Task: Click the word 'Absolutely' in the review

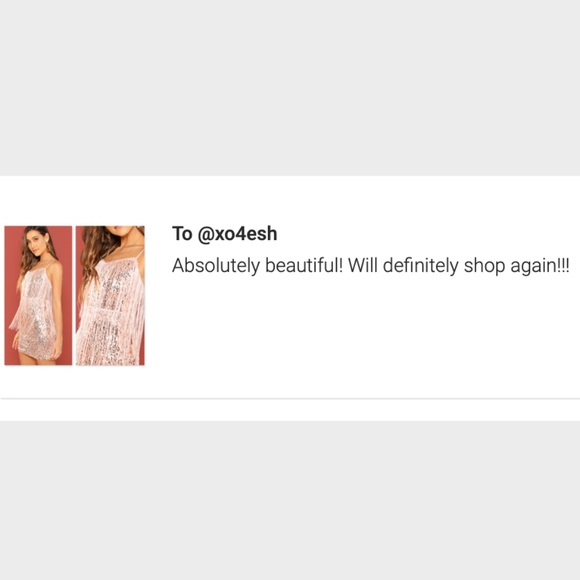Action: (x=216, y=266)
